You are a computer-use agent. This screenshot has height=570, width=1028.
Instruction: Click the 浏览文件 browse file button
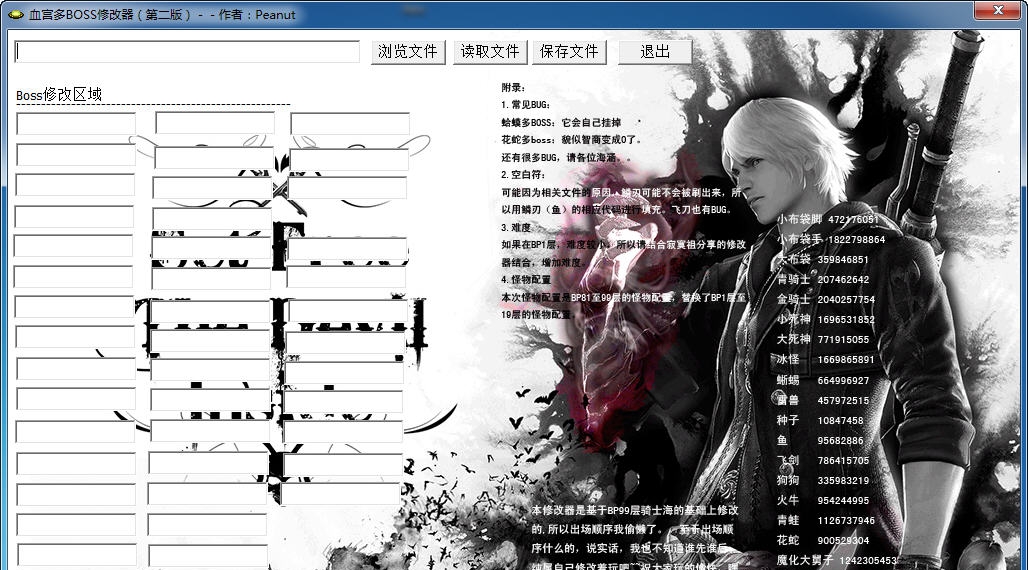[408, 52]
